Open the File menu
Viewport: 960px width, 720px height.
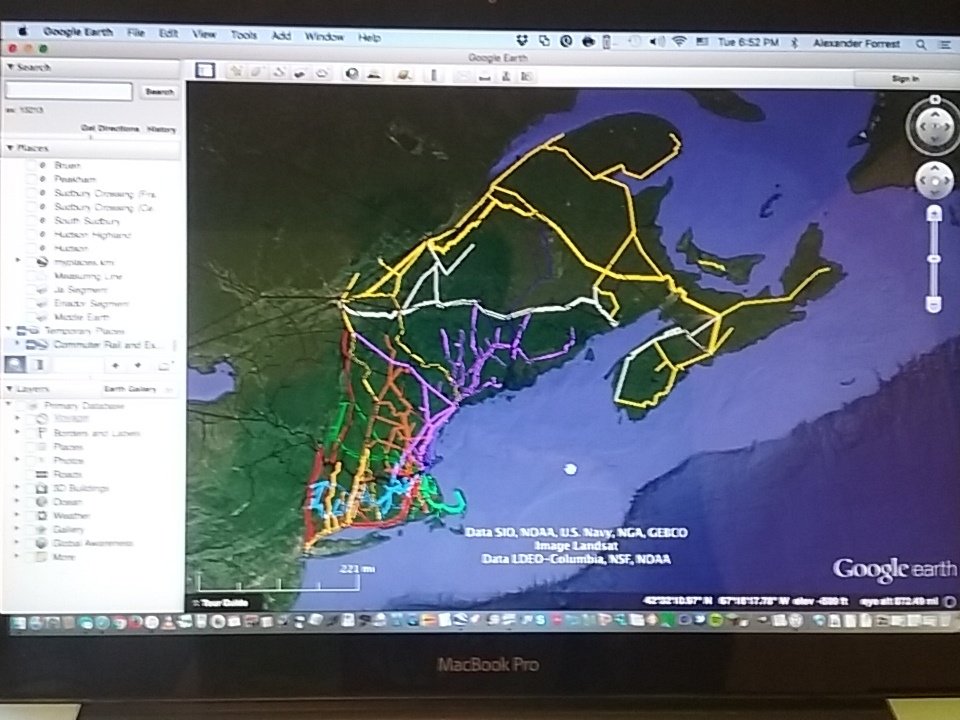click(136, 33)
